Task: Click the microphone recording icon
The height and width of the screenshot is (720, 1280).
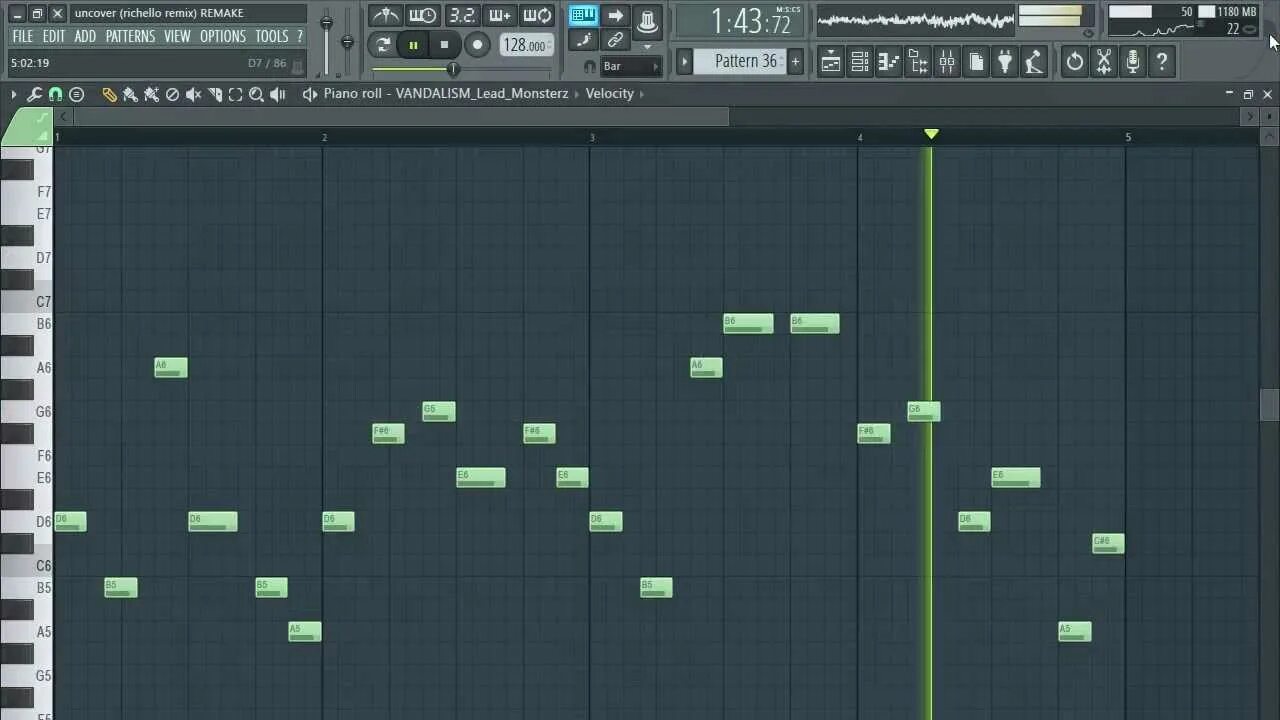Action: pyautogui.click(x=1132, y=62)
